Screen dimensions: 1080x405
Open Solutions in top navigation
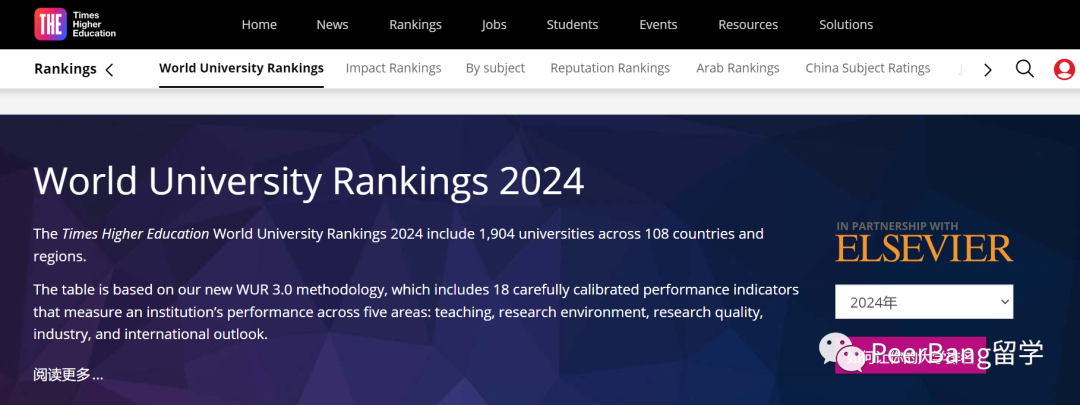point(846,25)
